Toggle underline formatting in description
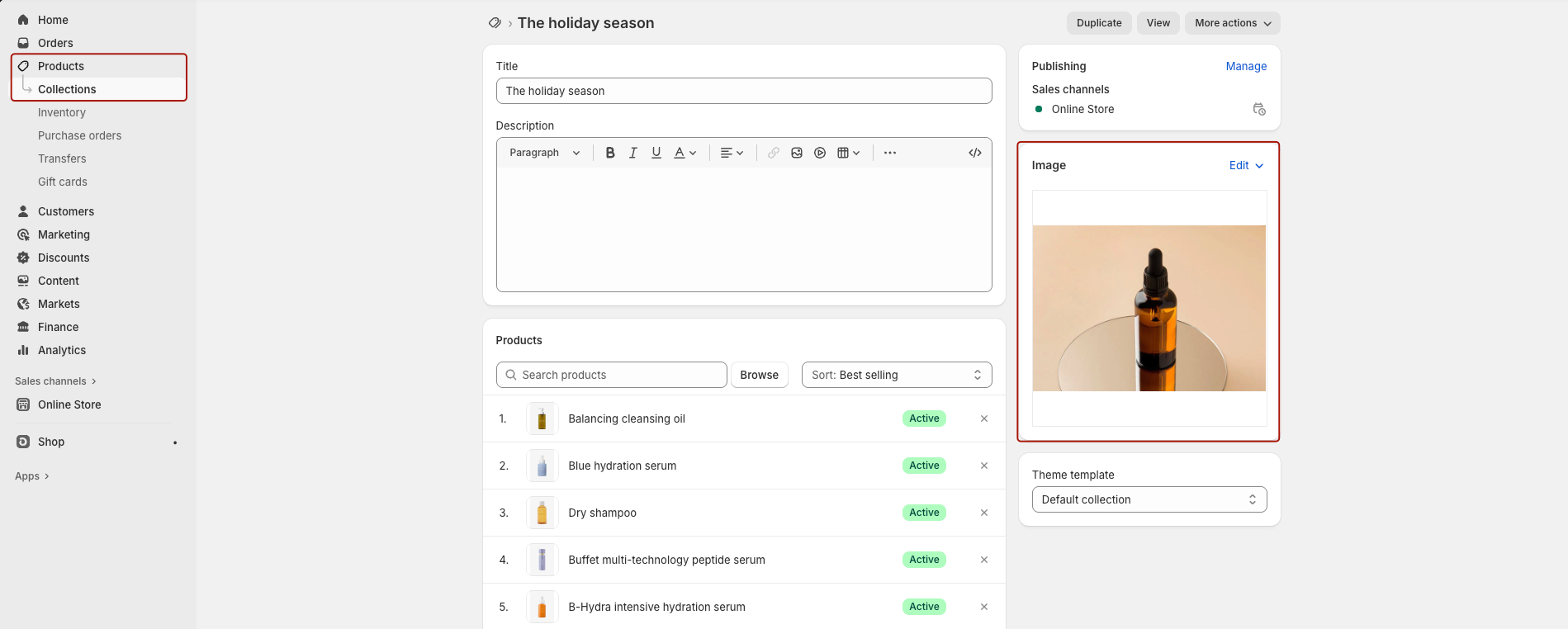Image resolution: width=1568 pixels, height=629 pixels. (x=656, y=153)
